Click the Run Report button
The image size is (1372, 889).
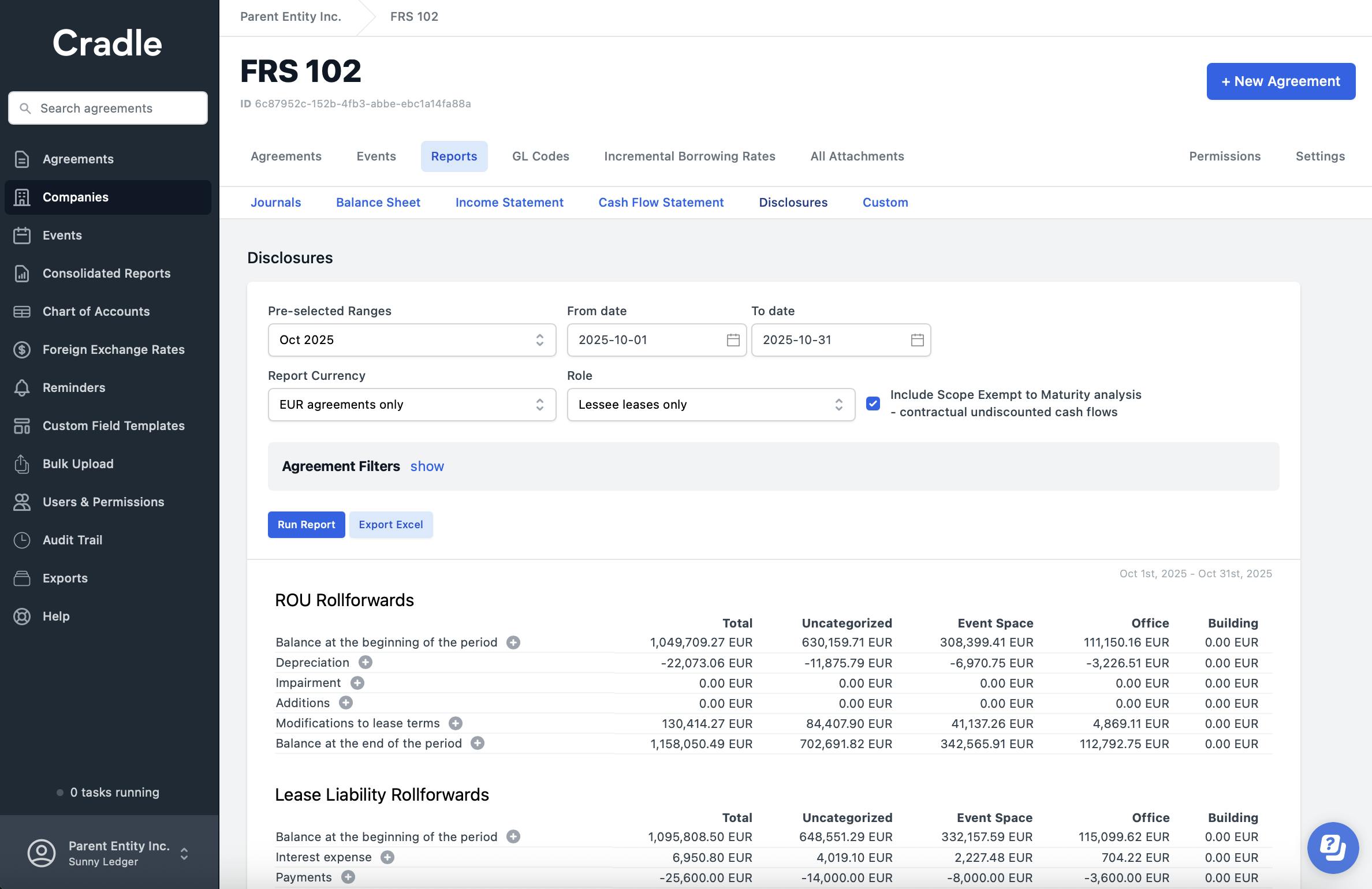tap(306, 525)
